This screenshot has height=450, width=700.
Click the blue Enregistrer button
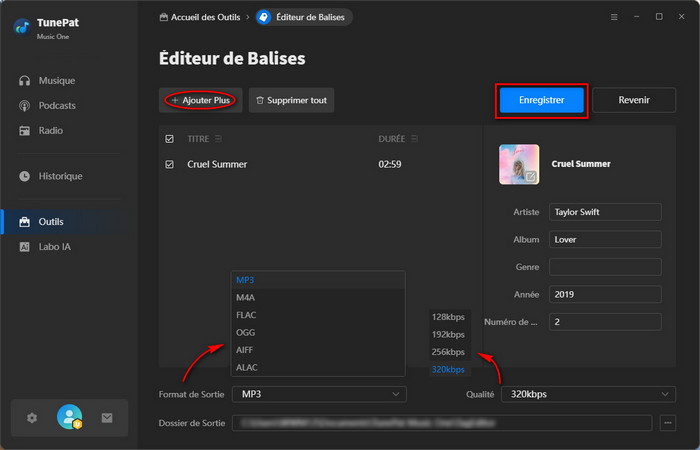542,100
